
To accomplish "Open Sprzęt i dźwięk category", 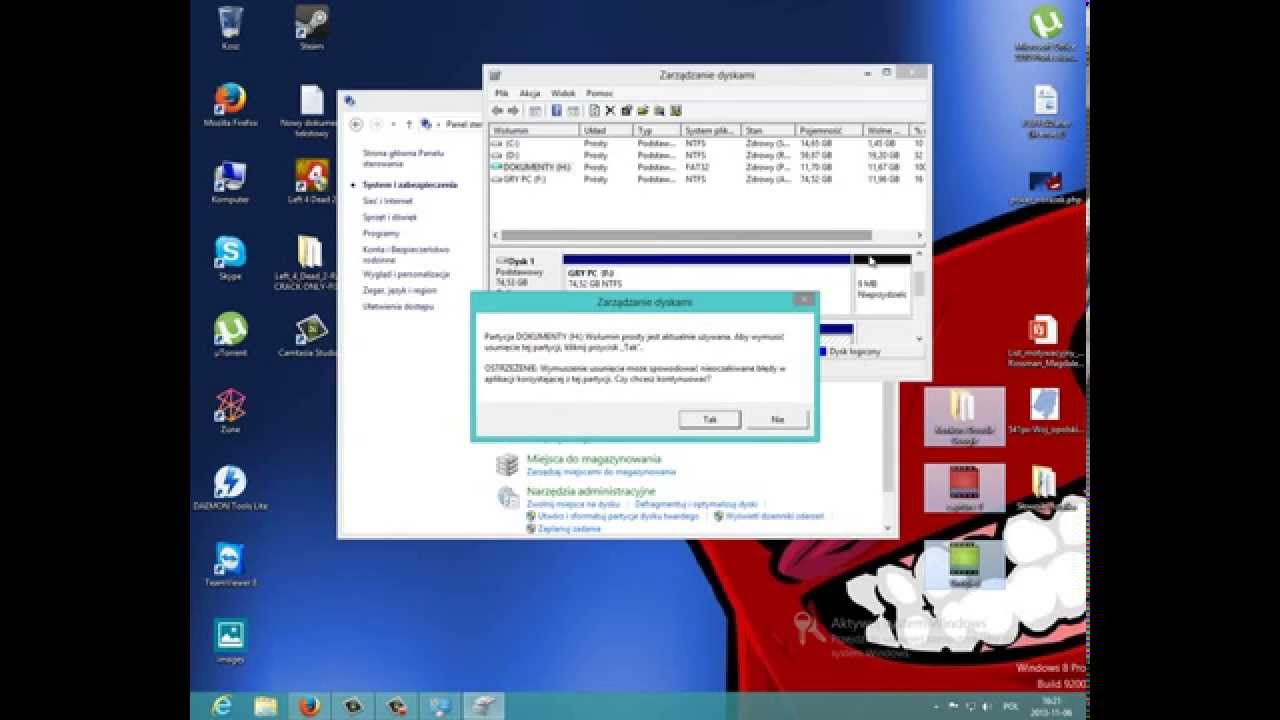I will [390, 217].
